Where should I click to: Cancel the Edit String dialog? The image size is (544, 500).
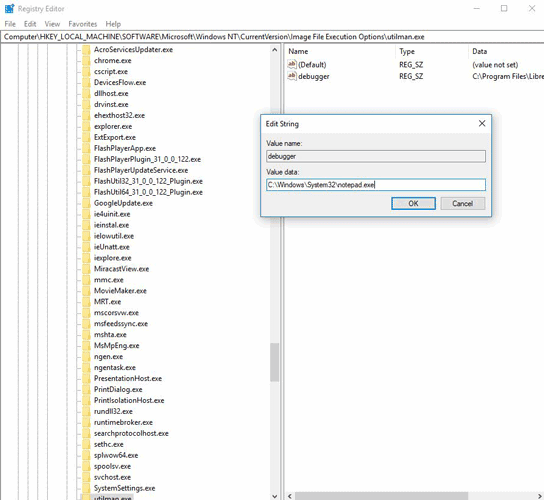pyautogui.click(x=462, y=203)
